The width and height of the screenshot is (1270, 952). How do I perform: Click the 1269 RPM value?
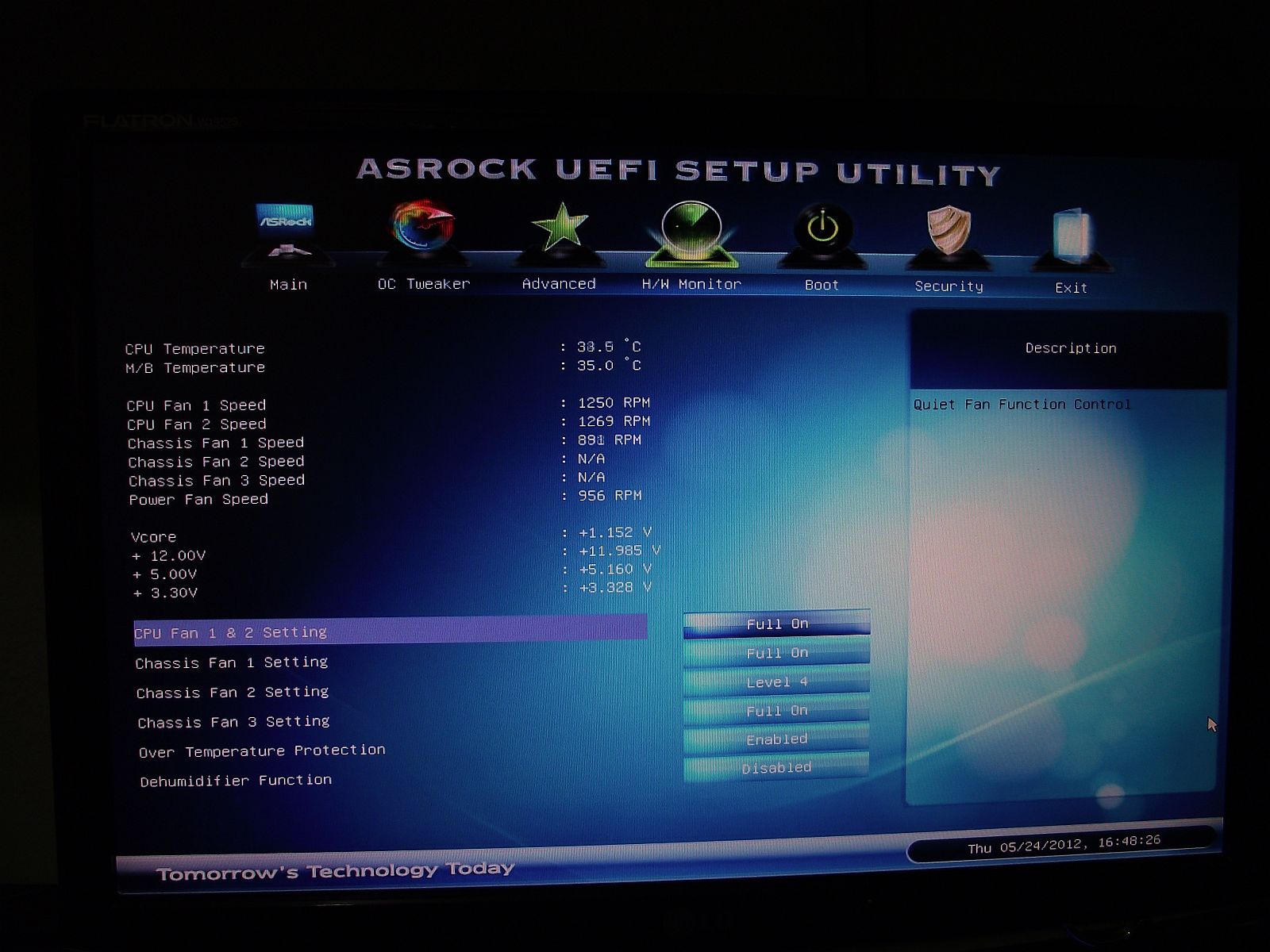pyautogui.click(x=614, y=421)
